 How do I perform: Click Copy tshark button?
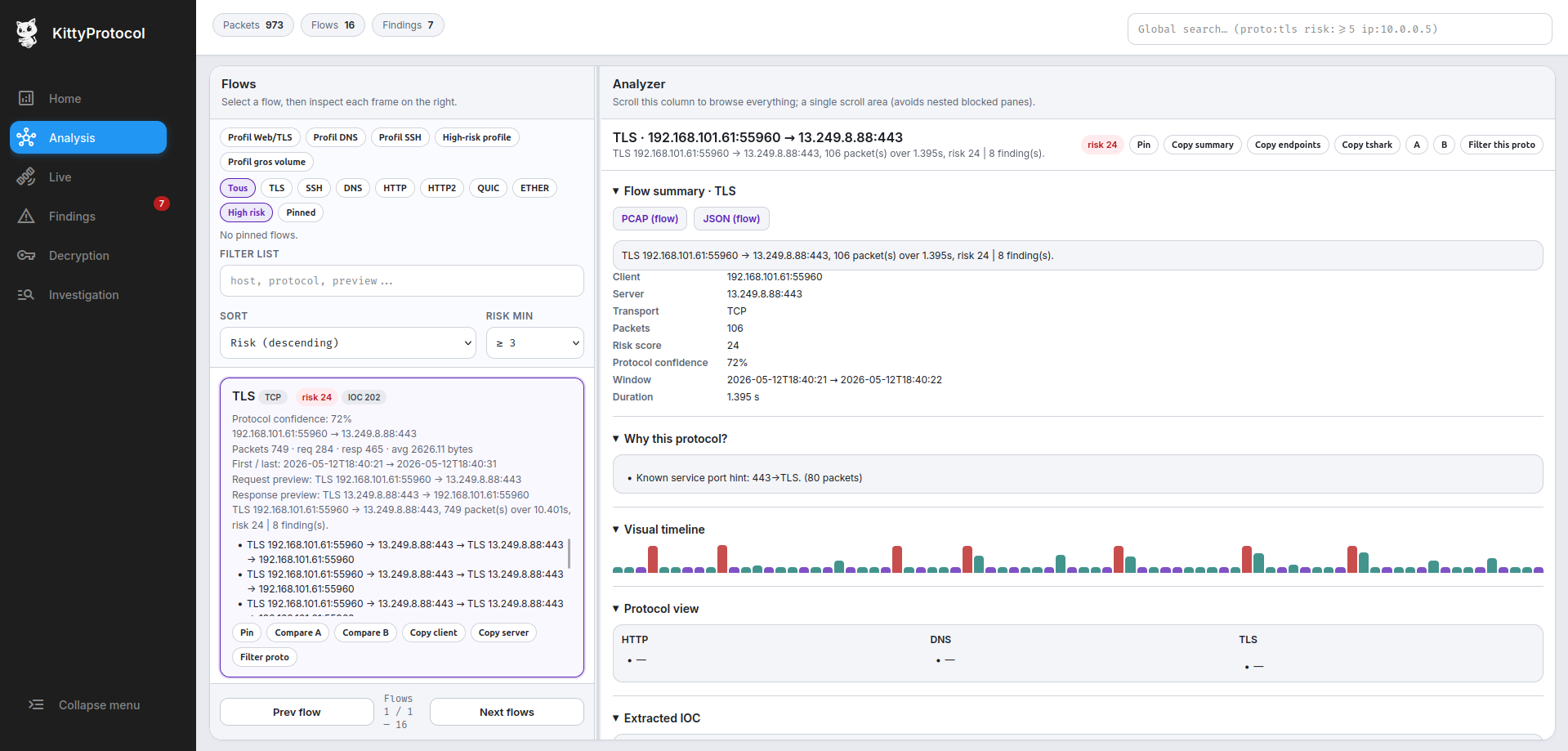pyautogui.click(x=1367, y=145)
